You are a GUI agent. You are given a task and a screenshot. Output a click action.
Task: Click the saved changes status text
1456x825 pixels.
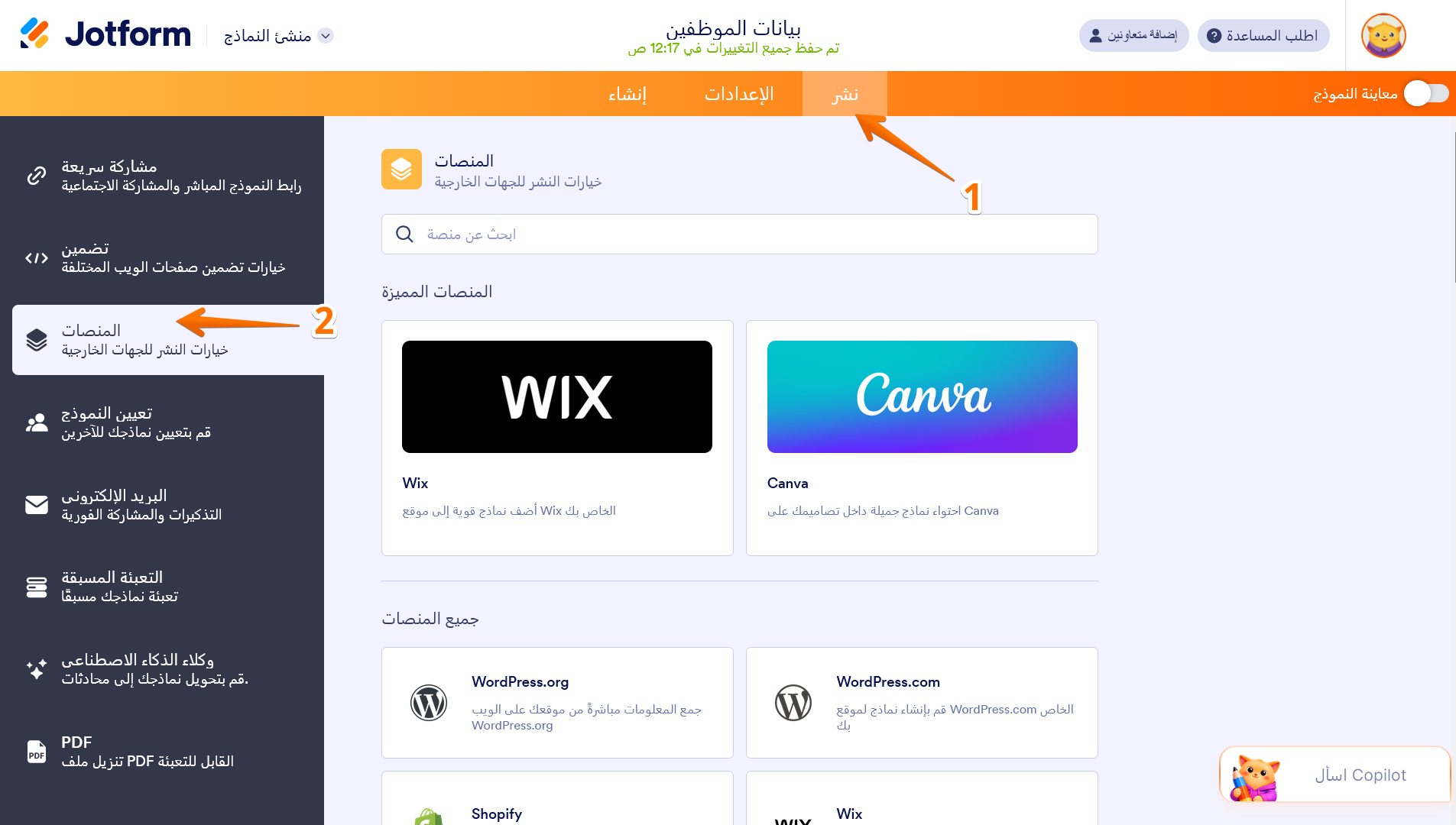click(x=733, y=48)
